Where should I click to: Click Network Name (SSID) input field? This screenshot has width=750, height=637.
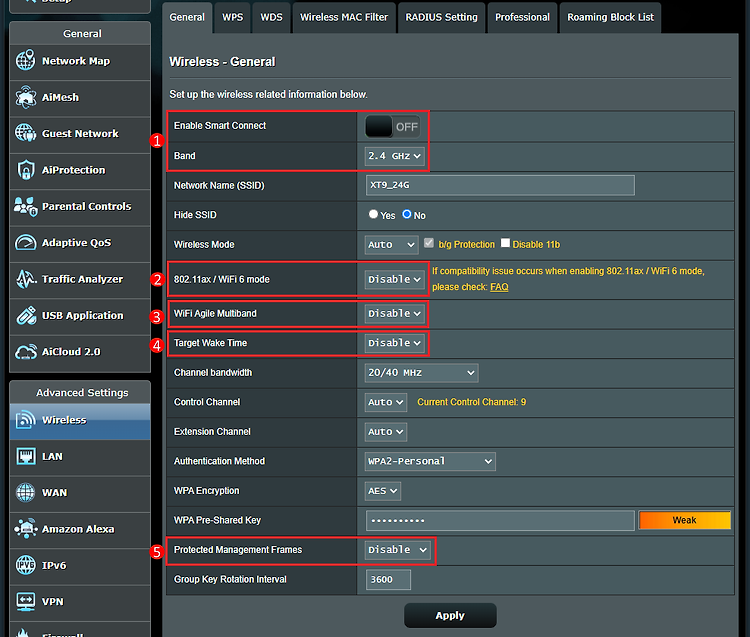pyautogui.click(x=500, y=185)
